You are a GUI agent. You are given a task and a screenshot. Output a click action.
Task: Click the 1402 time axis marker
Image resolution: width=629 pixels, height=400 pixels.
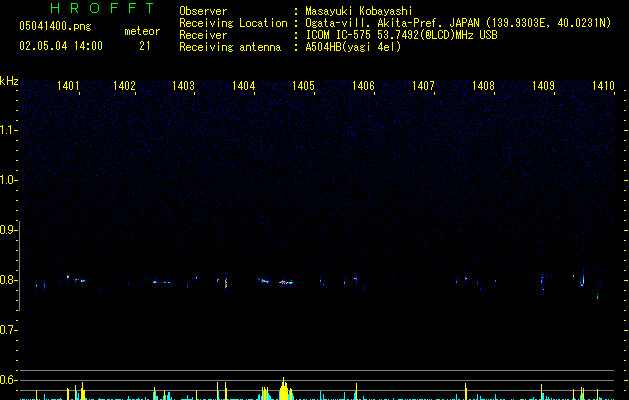[x=124, y=86]
